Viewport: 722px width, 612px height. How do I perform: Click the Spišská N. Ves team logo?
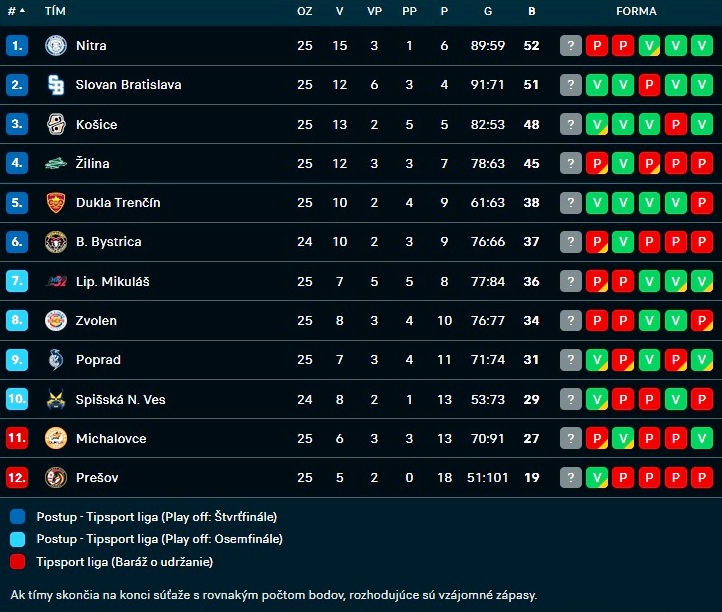tap(56, 399)
